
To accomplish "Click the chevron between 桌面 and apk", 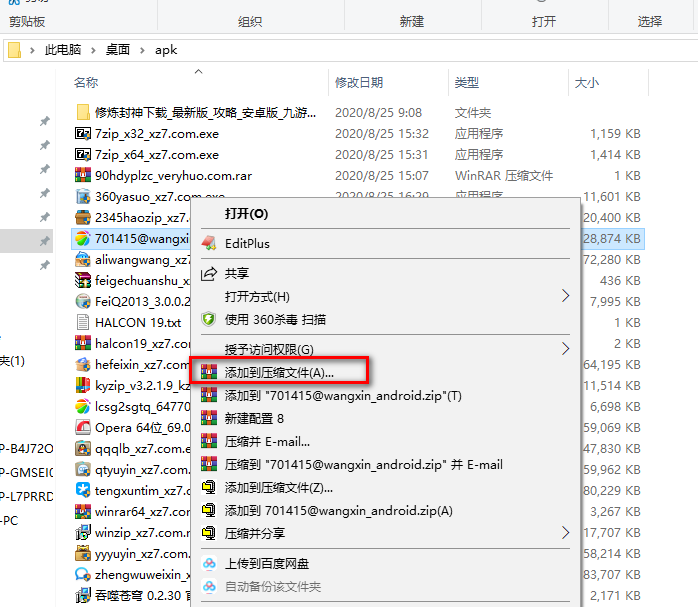I will [x=142, y=50].
